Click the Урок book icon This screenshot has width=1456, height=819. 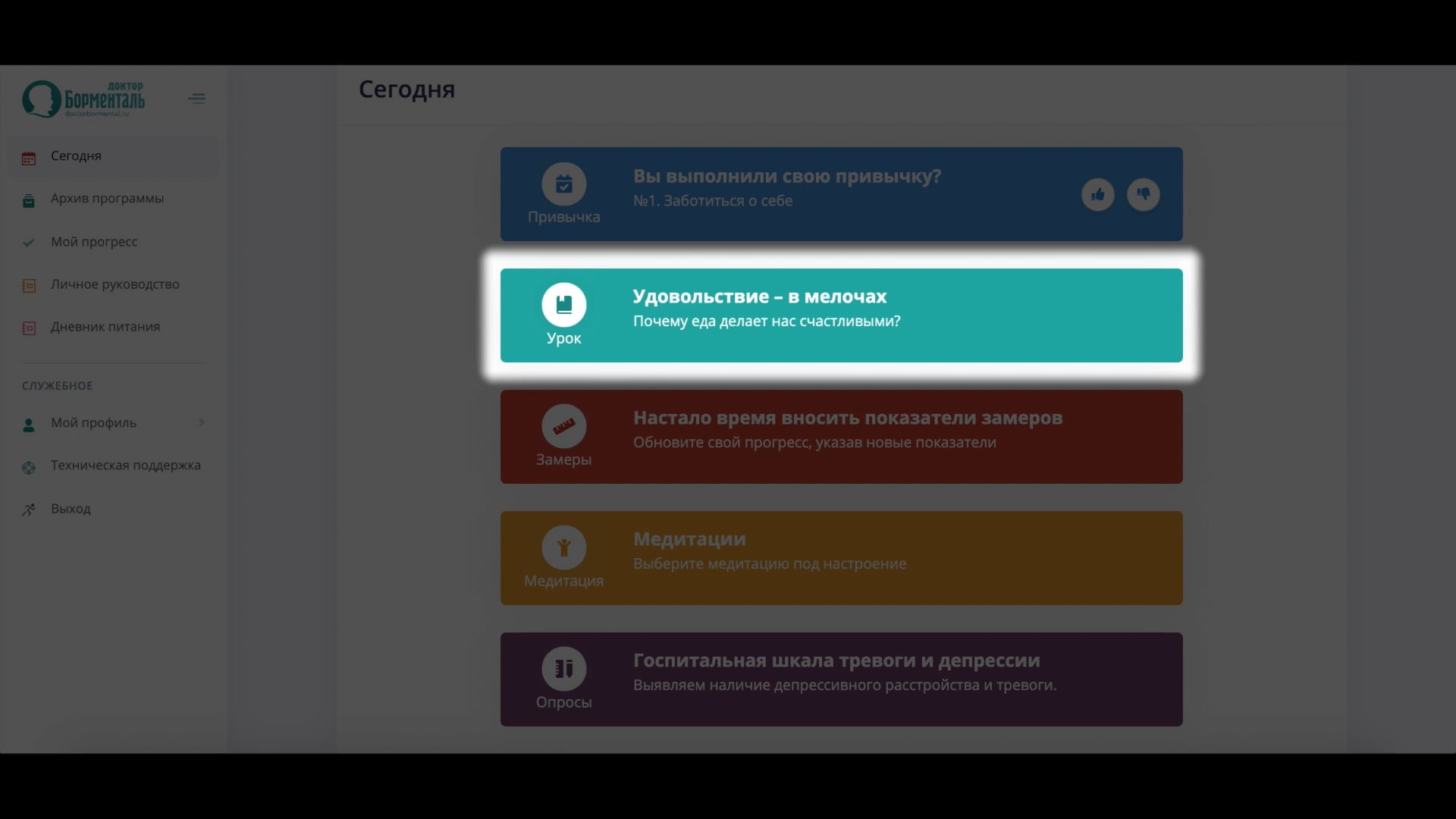click(x=563, y=305)
